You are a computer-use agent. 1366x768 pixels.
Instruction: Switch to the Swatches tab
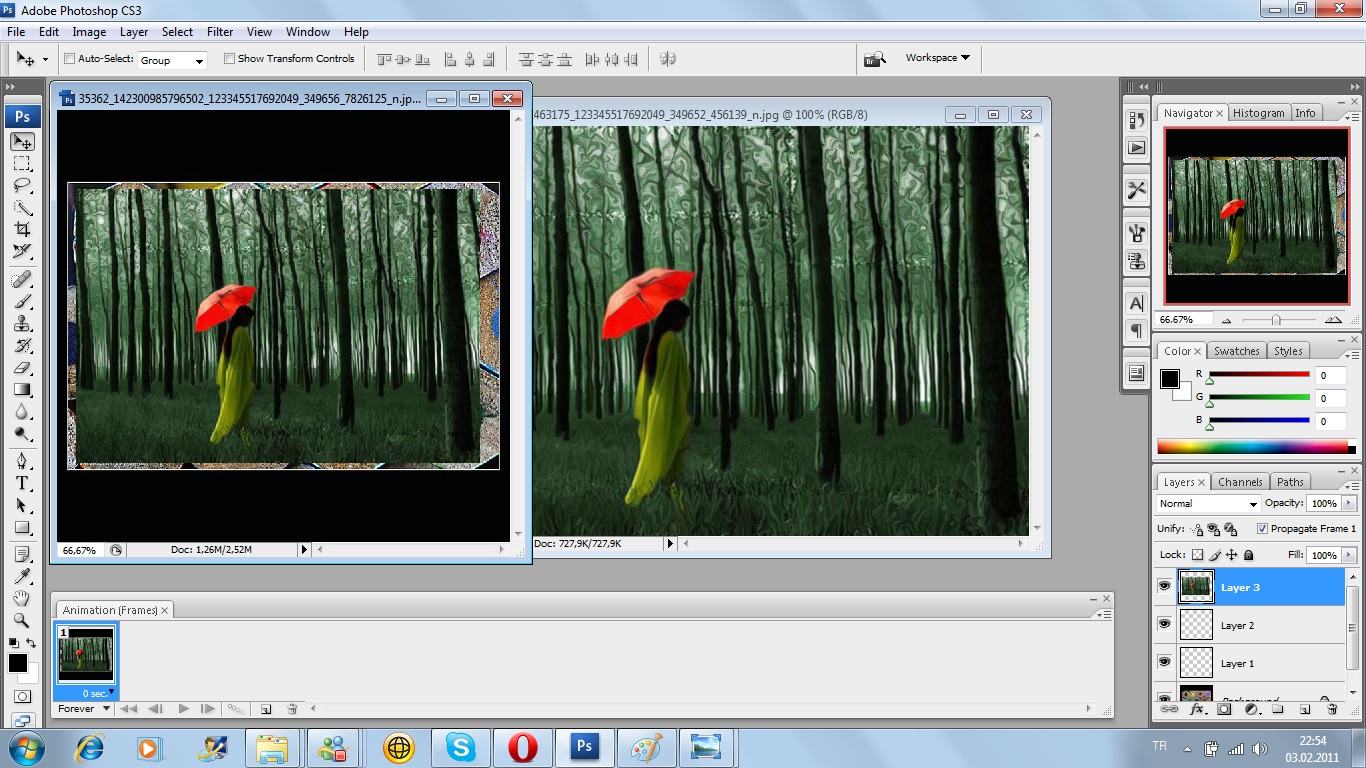1237,351
